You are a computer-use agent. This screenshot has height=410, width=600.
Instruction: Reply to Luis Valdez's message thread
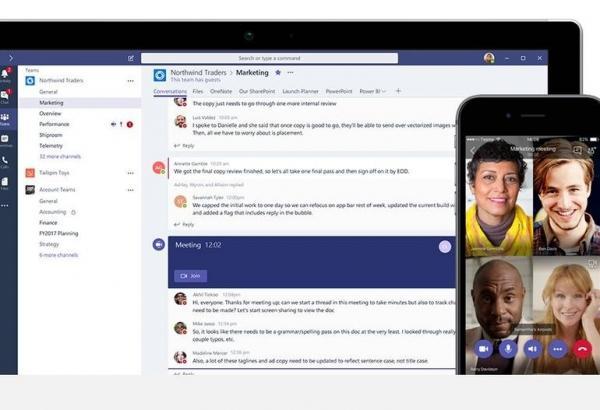tap(187, 145)
